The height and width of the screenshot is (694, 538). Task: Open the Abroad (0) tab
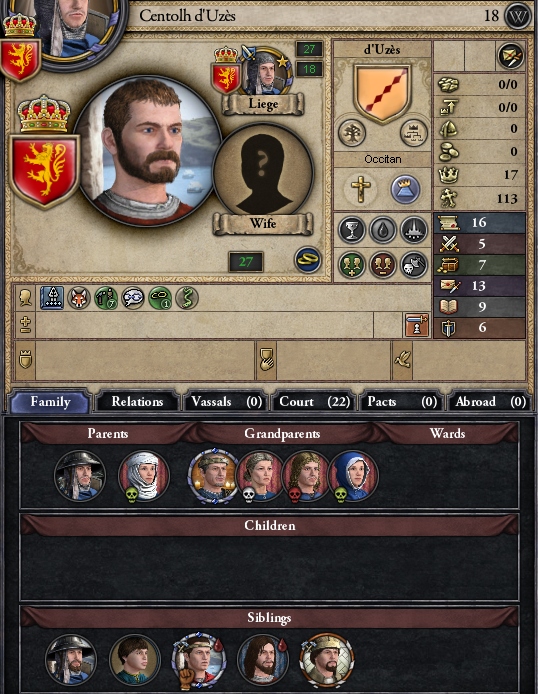point(490,401)
